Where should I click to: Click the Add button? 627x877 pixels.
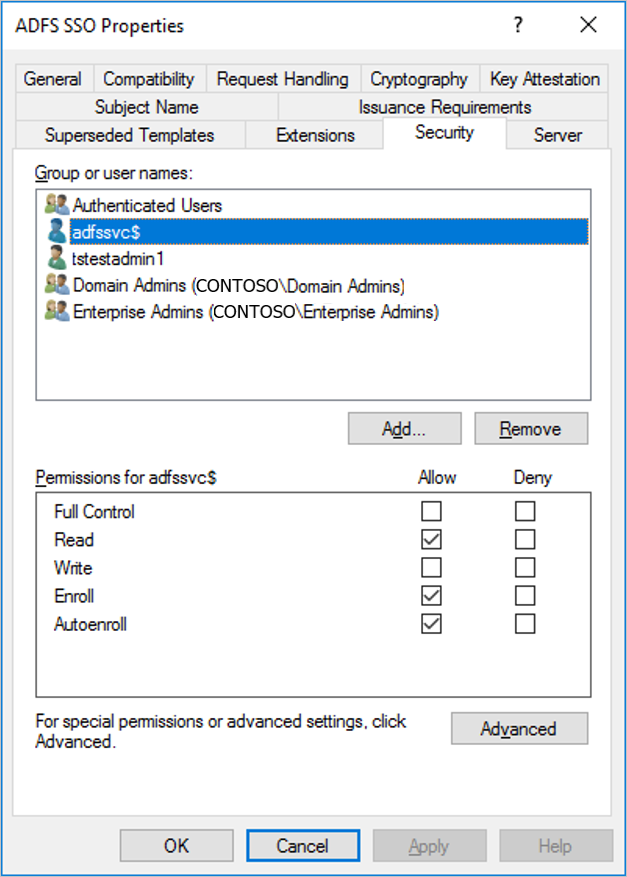click(404, 428)
